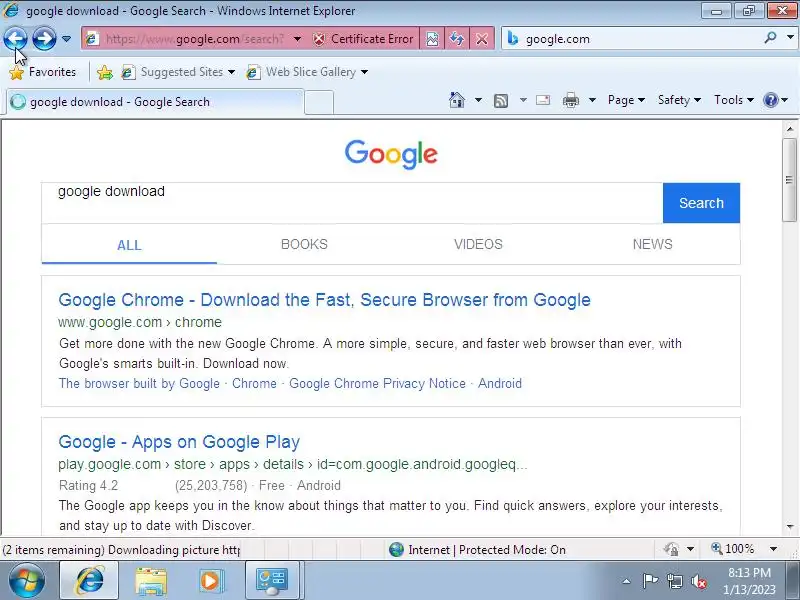This screenshot has width=800, height=600.
Task: Stop loading with the red X icon
Action: click(482, 39)
